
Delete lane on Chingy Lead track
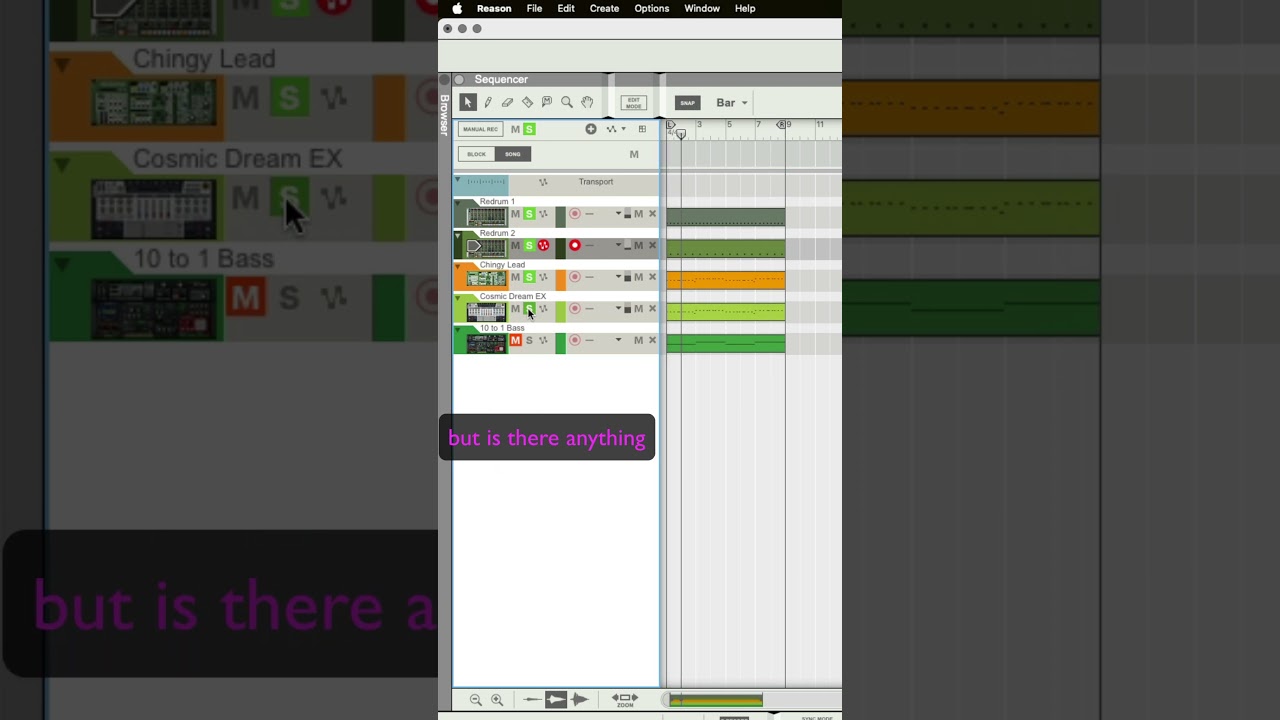(653, 277)
